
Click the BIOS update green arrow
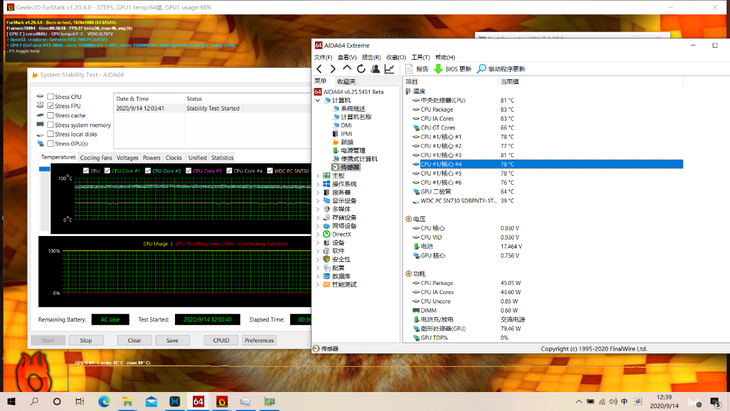[x=438, y=69]
